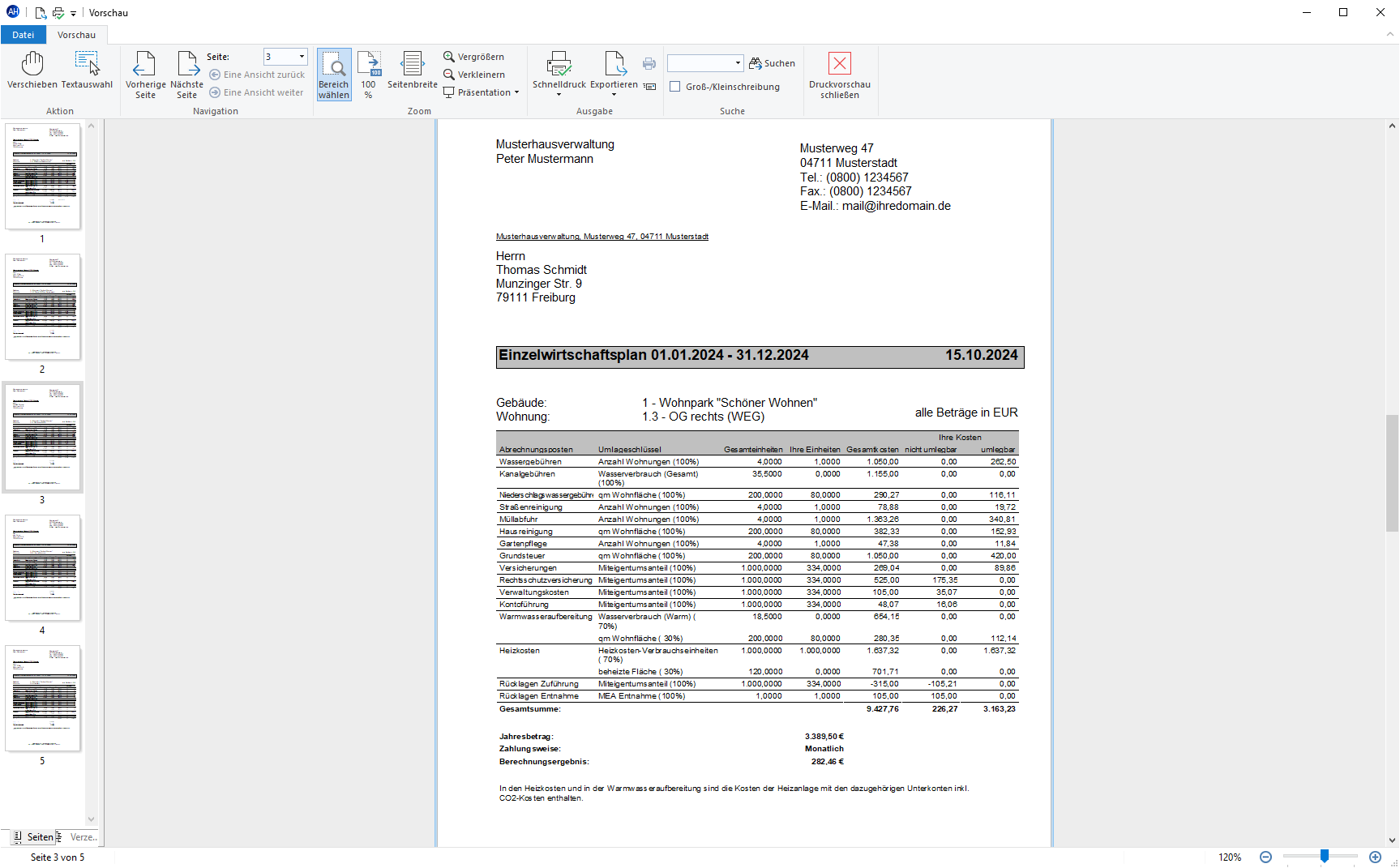Click the new document quick-access icon
The image size is (1400, 868).
click(x=40, y=13)
